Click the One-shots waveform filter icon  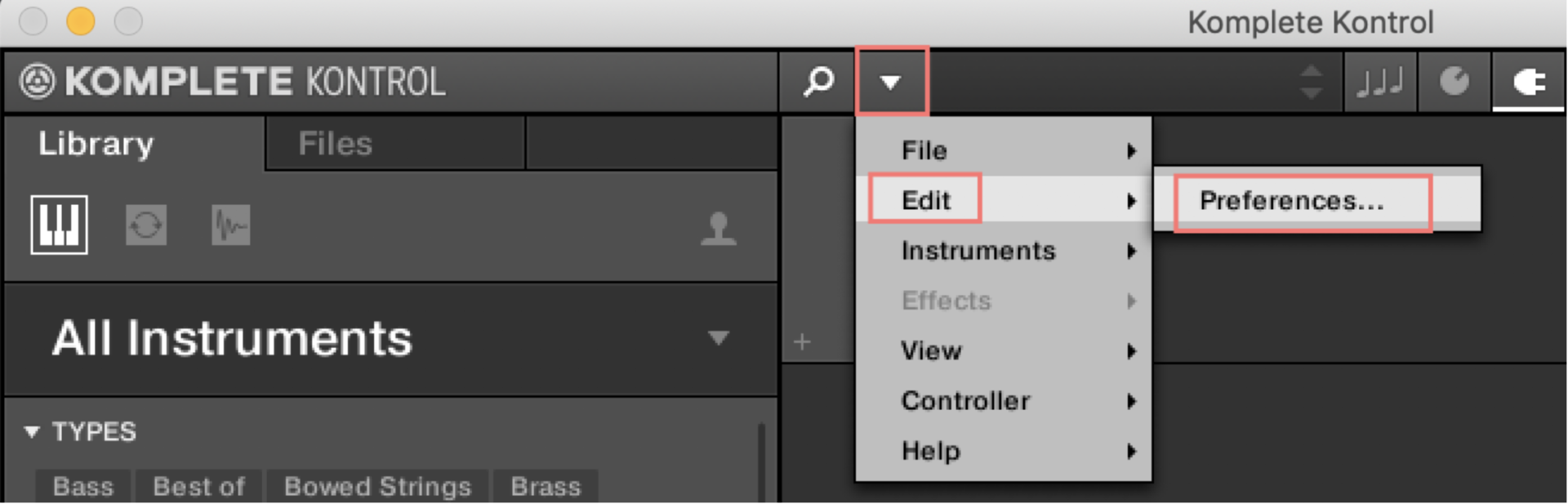(229, 226)
